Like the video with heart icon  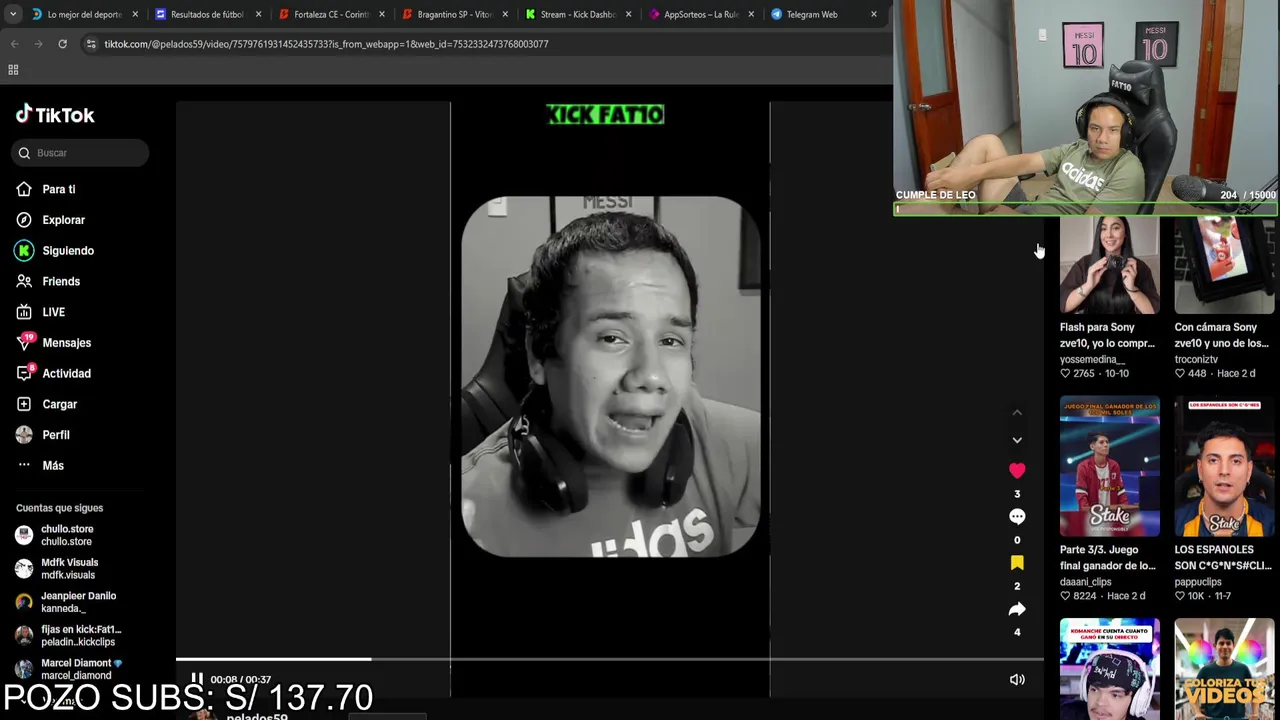tap(1017, 470)
